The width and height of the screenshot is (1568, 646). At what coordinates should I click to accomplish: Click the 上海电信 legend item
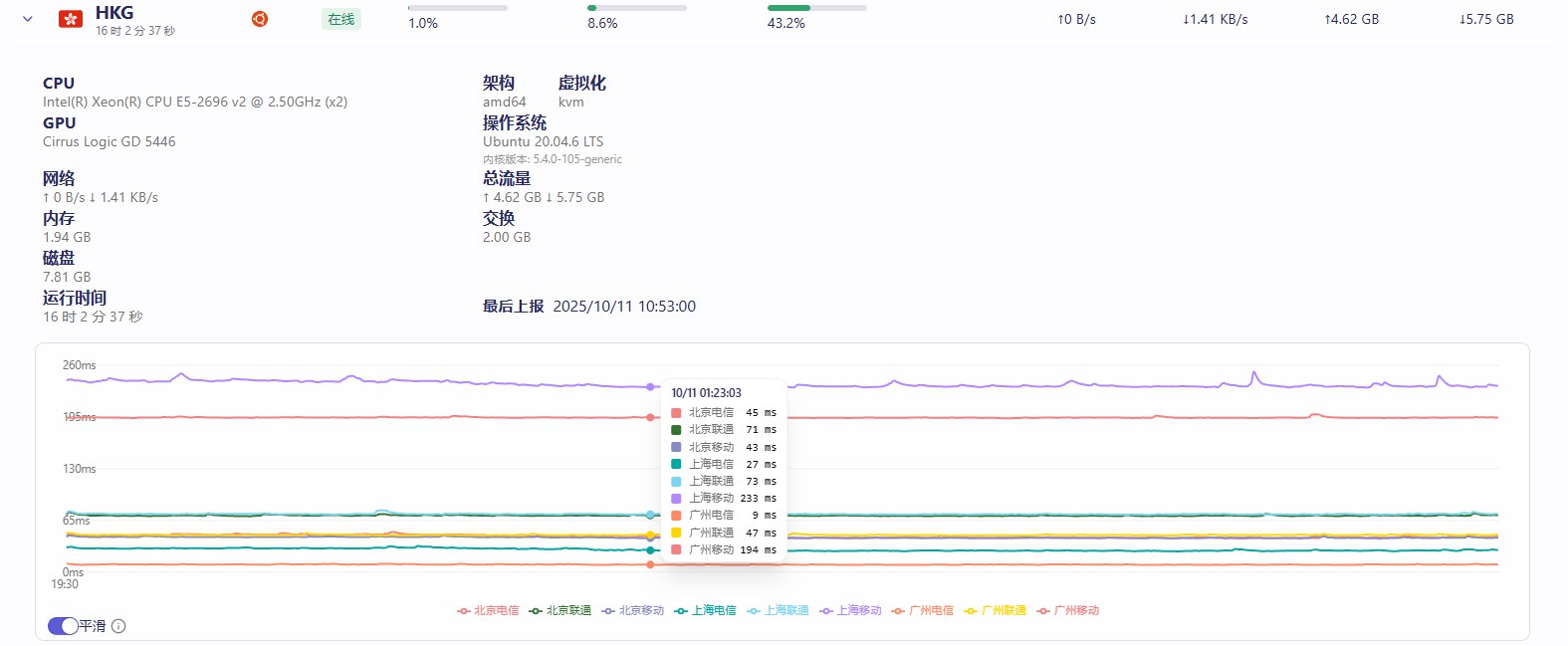pos(706,611)
